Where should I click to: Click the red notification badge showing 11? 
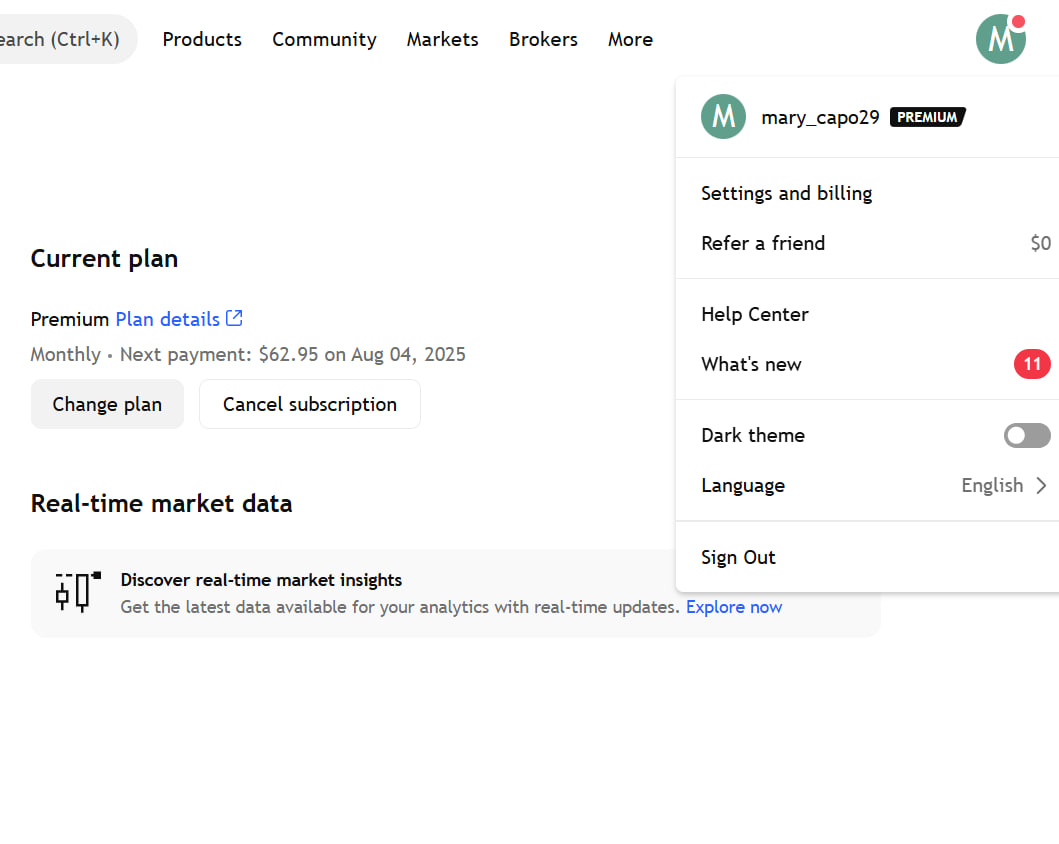[1032, 364]
